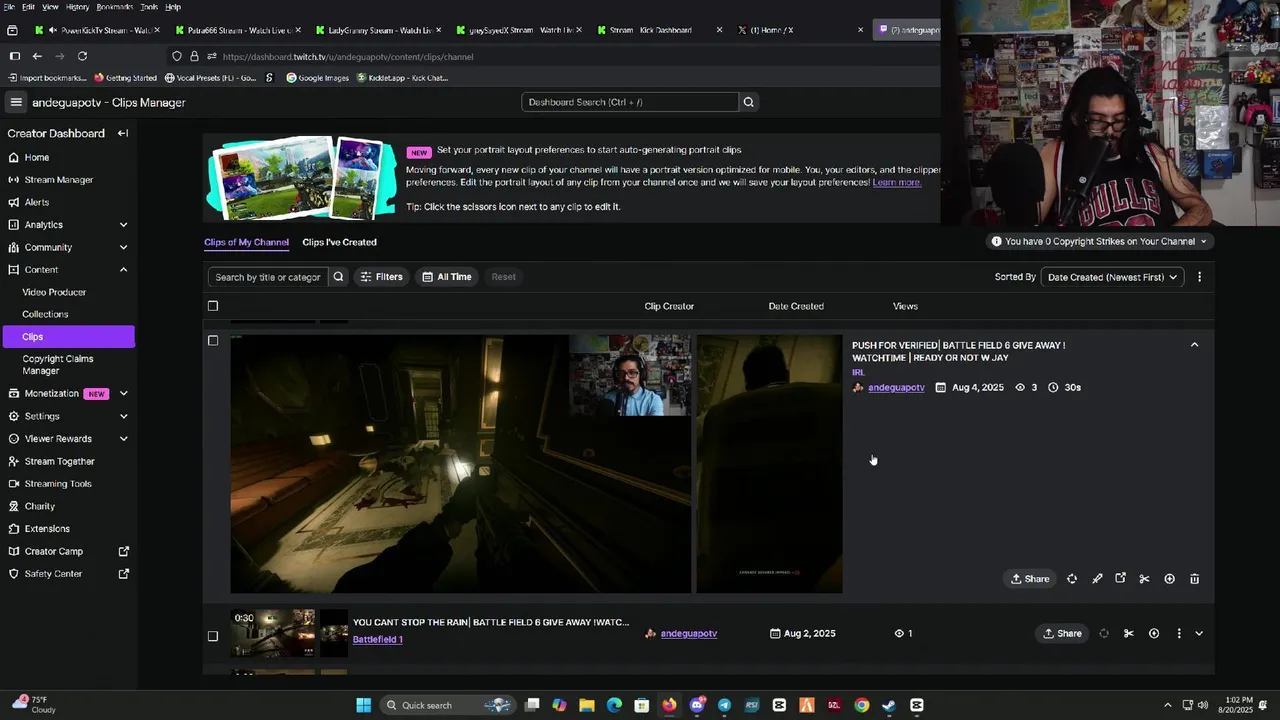Click andeguapotv creator link on Aug 2 row
The height and width of the screenshot is (720, 1280).
689,633
